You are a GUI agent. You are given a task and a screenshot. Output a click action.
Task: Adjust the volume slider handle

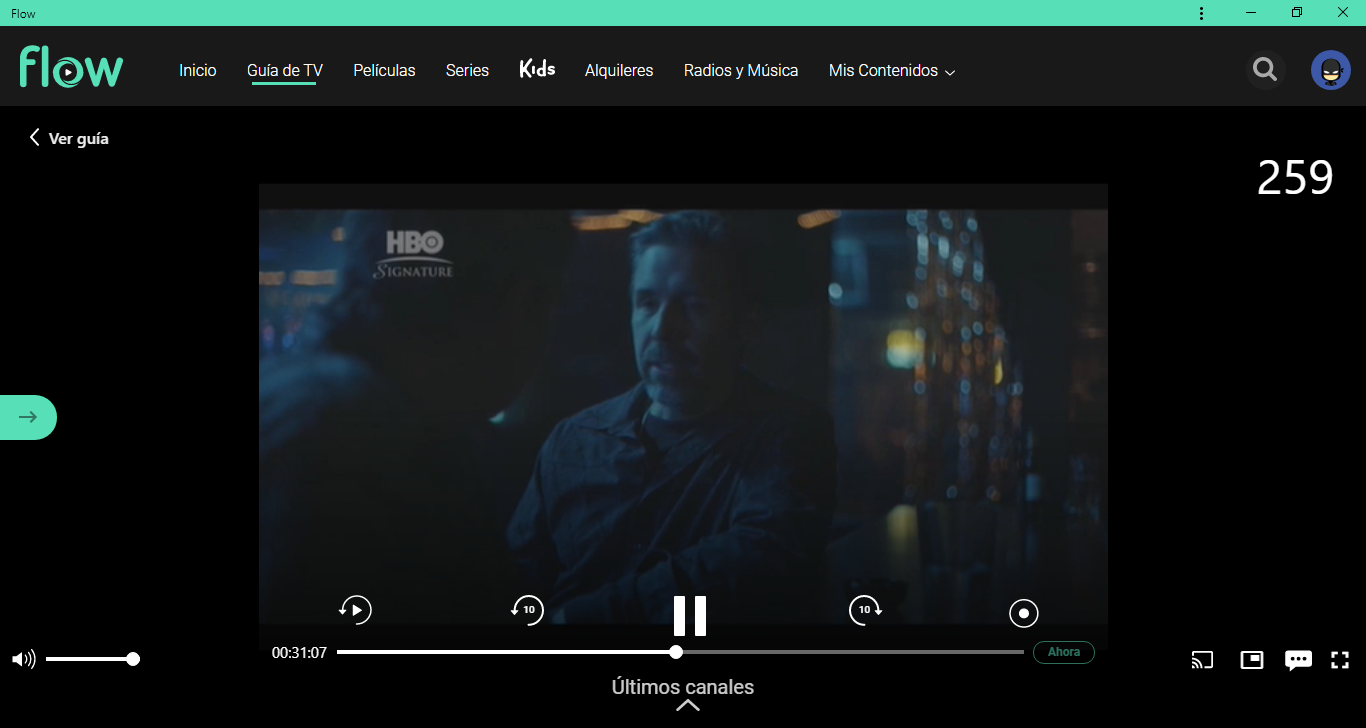click(133, 659)
